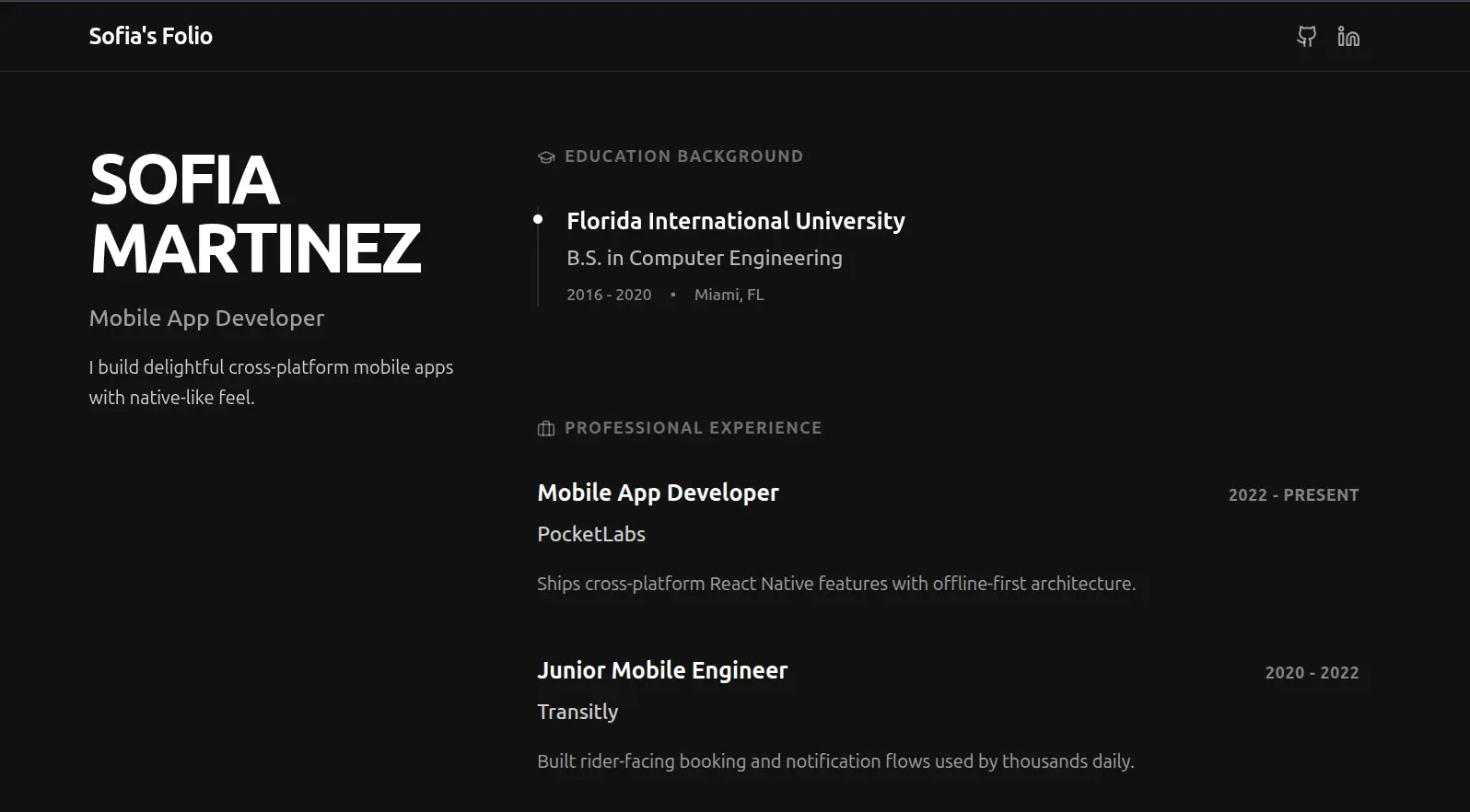Click the Transitly company name
Screen dimensions: 1470x812
point(577,712)
